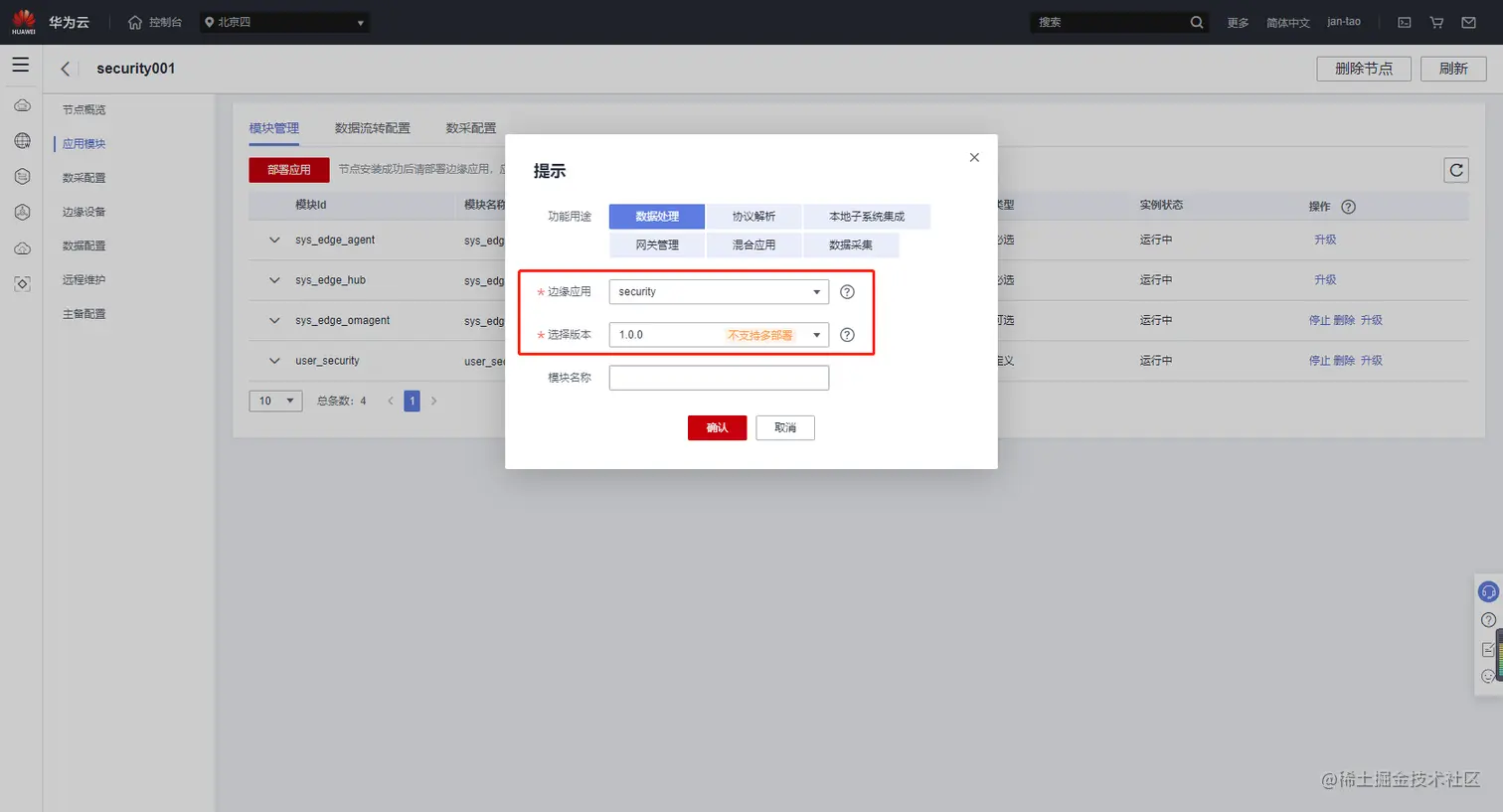Switch language via 简体中文
This screenshot has height=812, width=1503.
(x=1288, y=23)
